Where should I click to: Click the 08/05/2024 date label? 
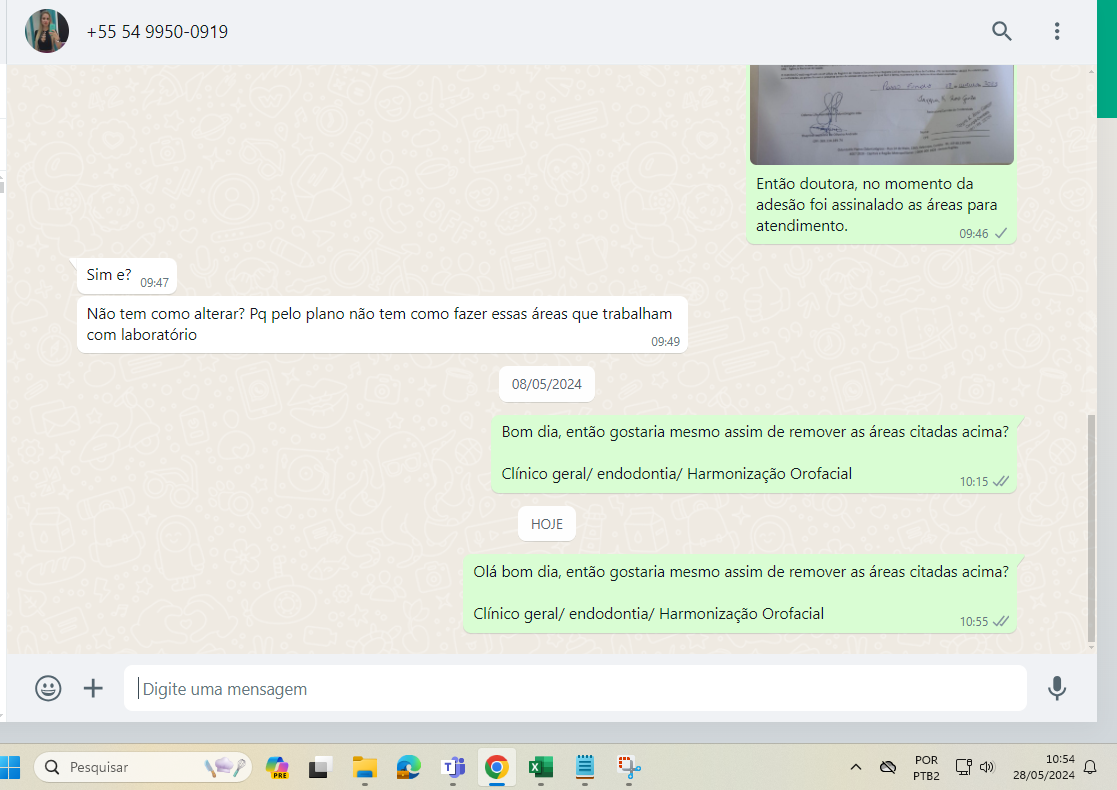coord(546,384)
